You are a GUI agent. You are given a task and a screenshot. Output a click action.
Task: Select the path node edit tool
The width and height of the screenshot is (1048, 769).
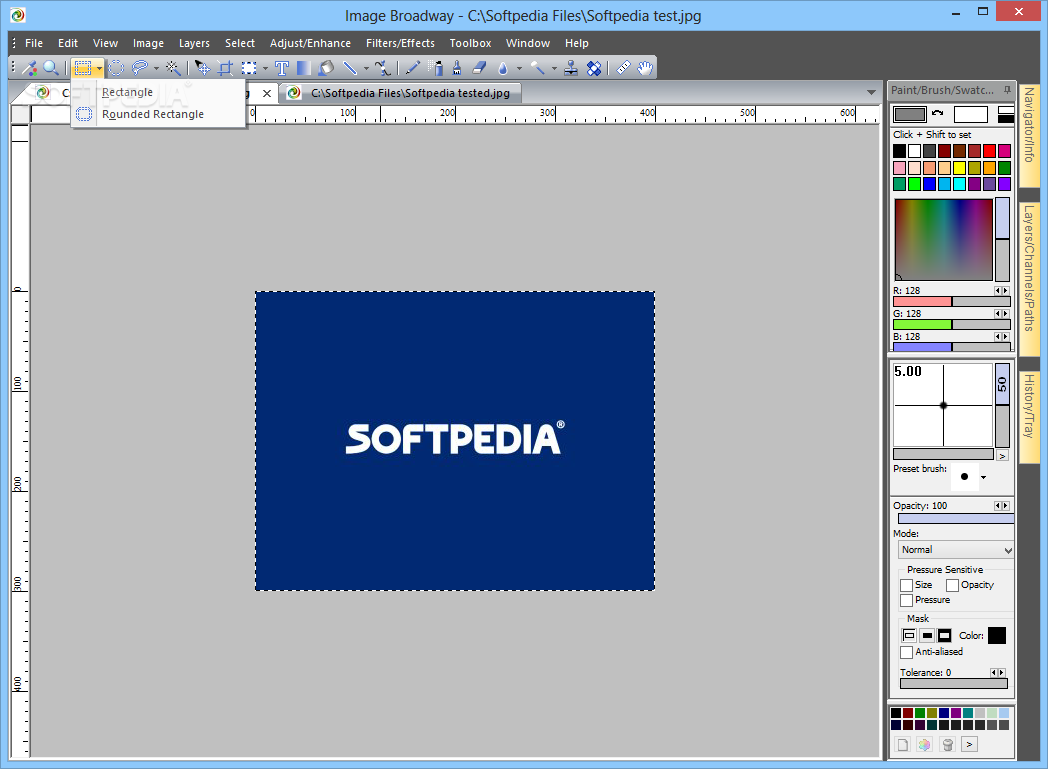[383, 67]
